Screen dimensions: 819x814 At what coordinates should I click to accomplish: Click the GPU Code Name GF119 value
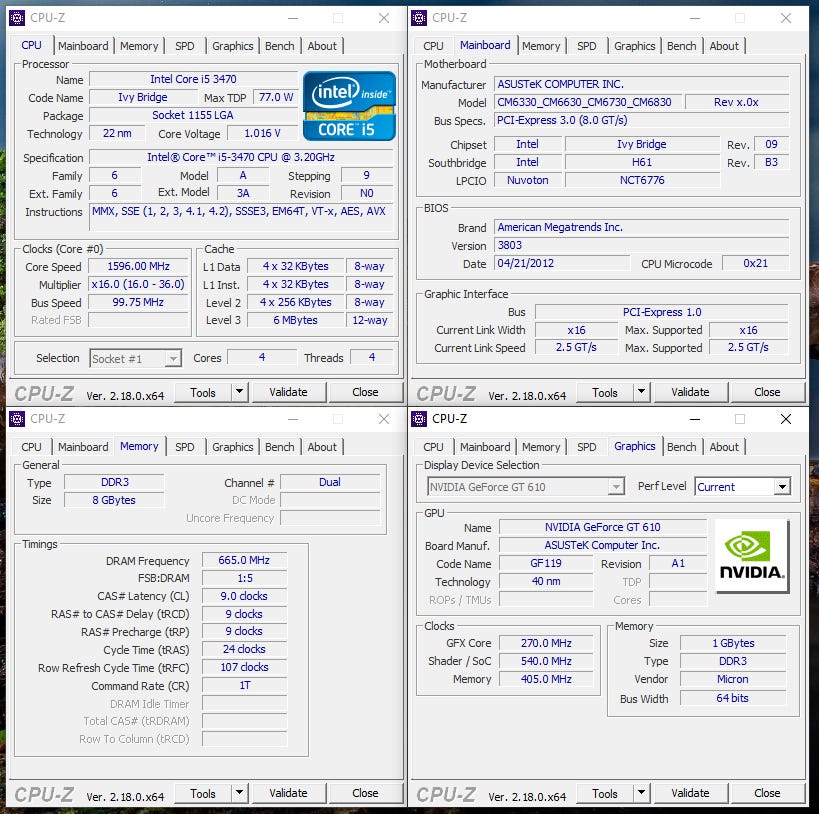546,563
